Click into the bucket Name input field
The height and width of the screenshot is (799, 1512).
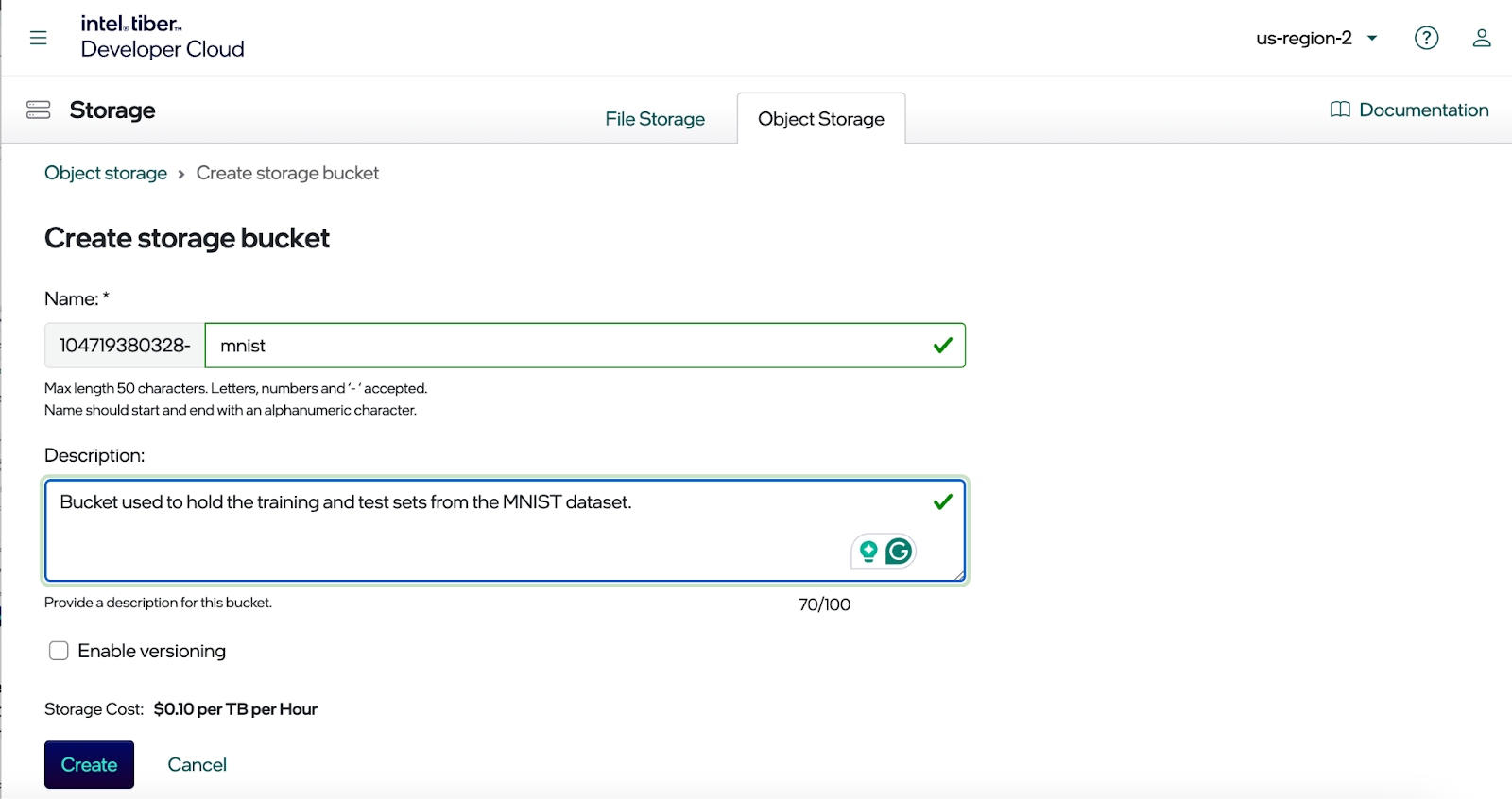point(567,346)
